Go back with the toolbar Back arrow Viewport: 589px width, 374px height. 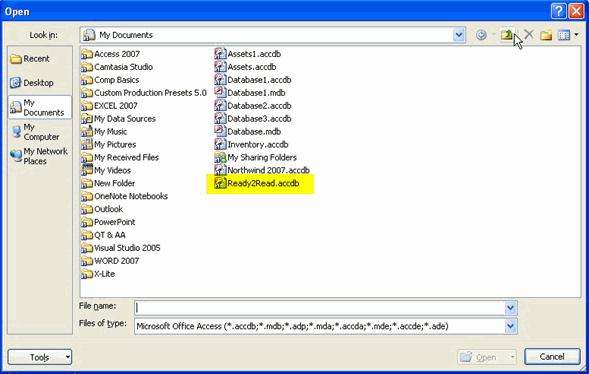481,35
